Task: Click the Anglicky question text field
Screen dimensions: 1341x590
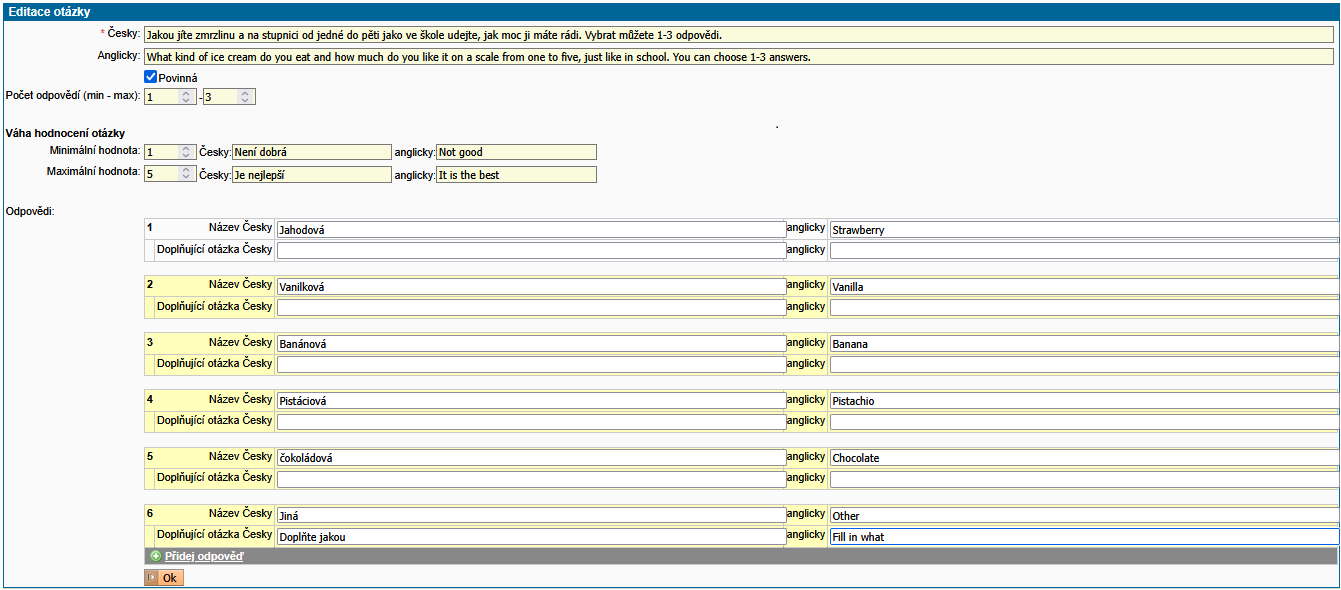Action: pyautogui.click(x=738, y=57)
